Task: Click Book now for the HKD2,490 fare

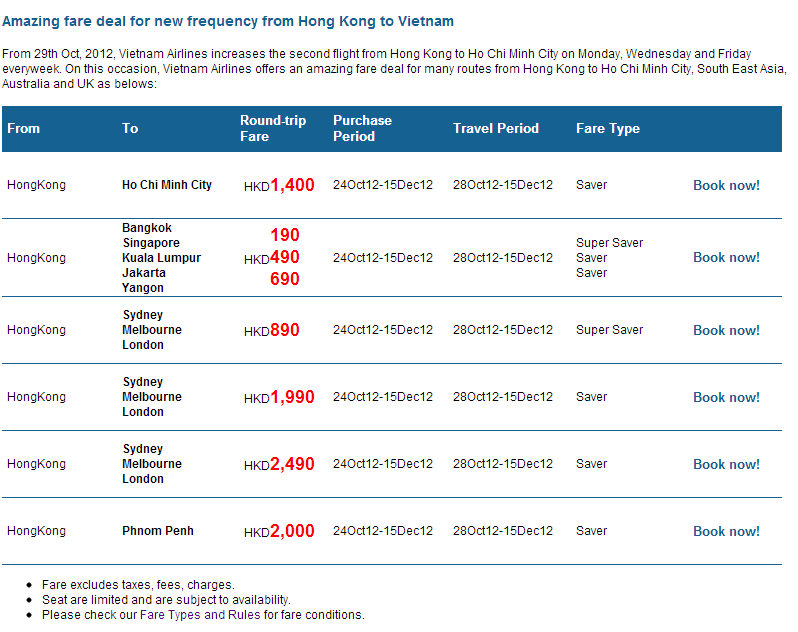Action: [726, 464]
